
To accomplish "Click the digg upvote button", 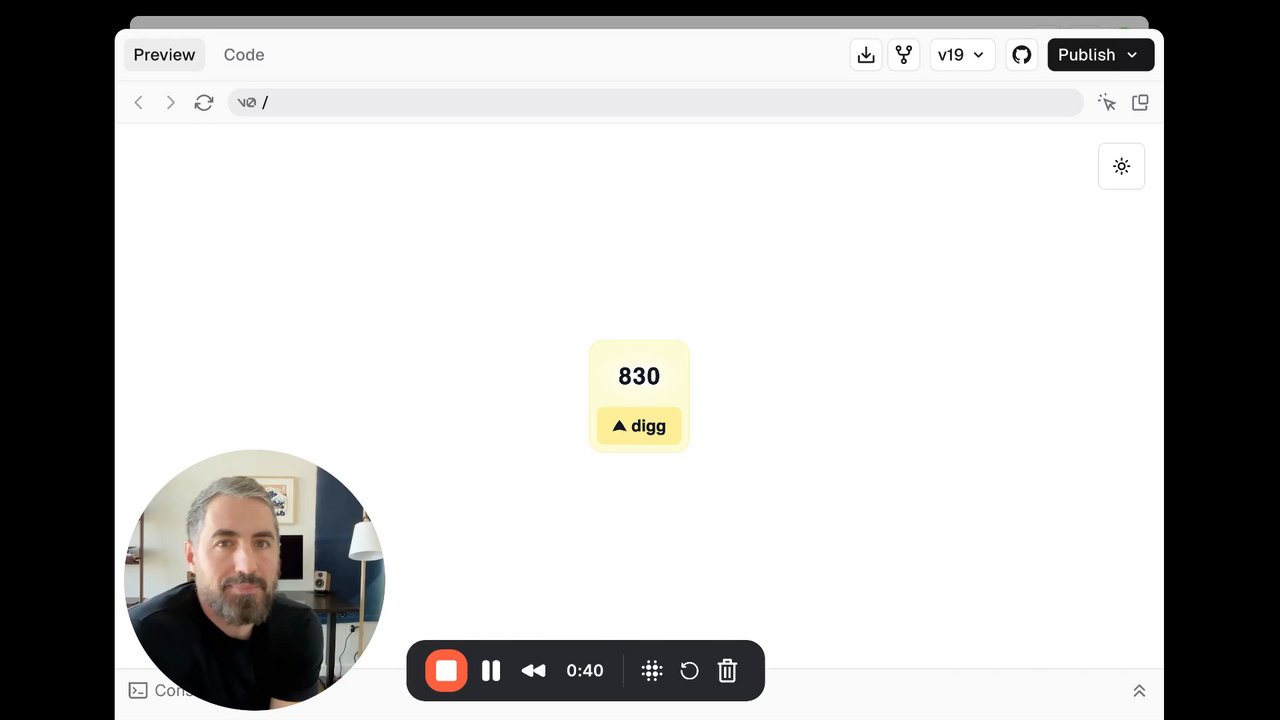I will pos(639,426).
